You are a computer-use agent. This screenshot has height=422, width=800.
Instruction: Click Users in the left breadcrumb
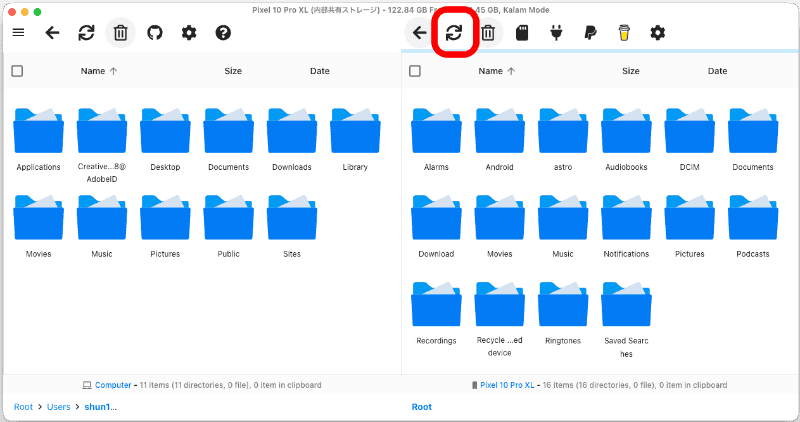click(59, 407)
